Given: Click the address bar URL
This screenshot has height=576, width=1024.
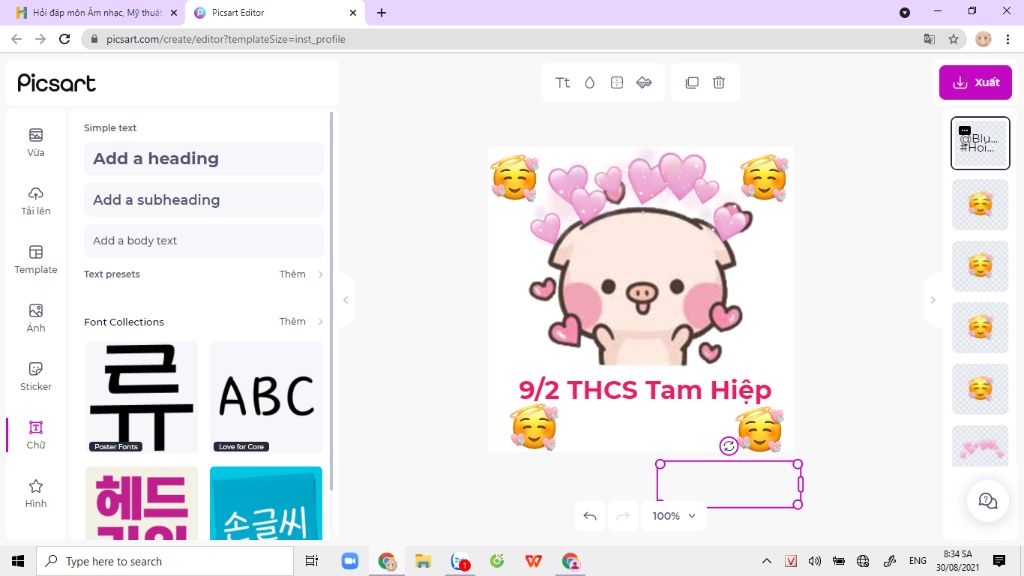Looking at the screenshot, I should click(226, 39).
